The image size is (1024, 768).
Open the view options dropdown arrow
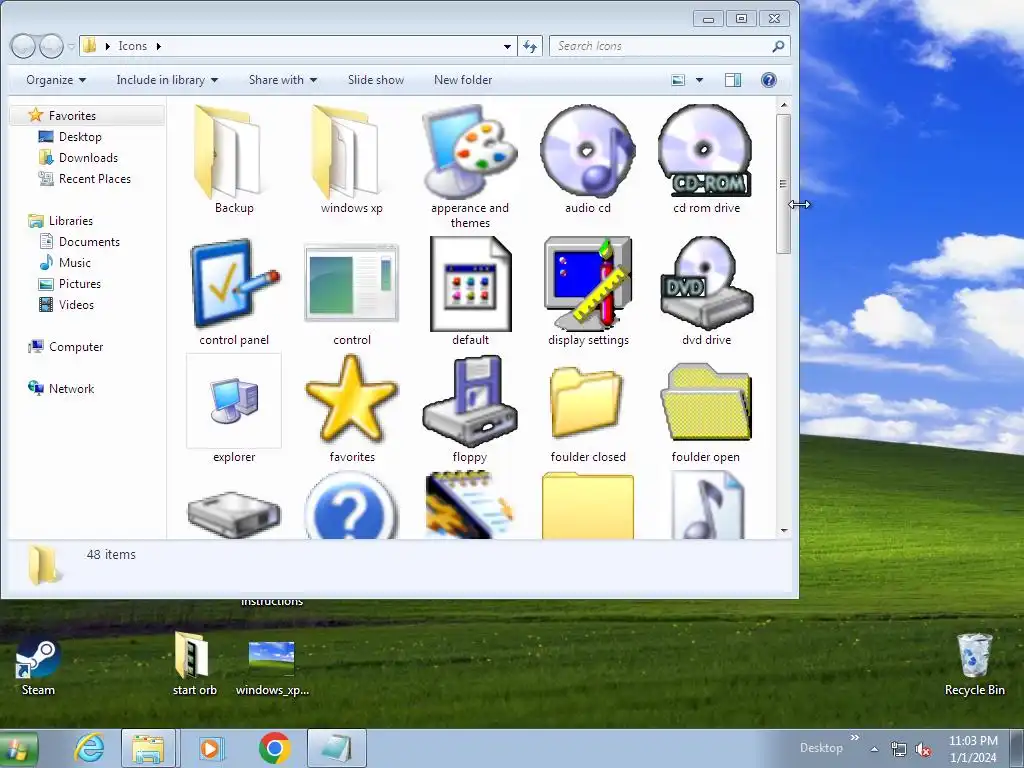coord(699,80)
